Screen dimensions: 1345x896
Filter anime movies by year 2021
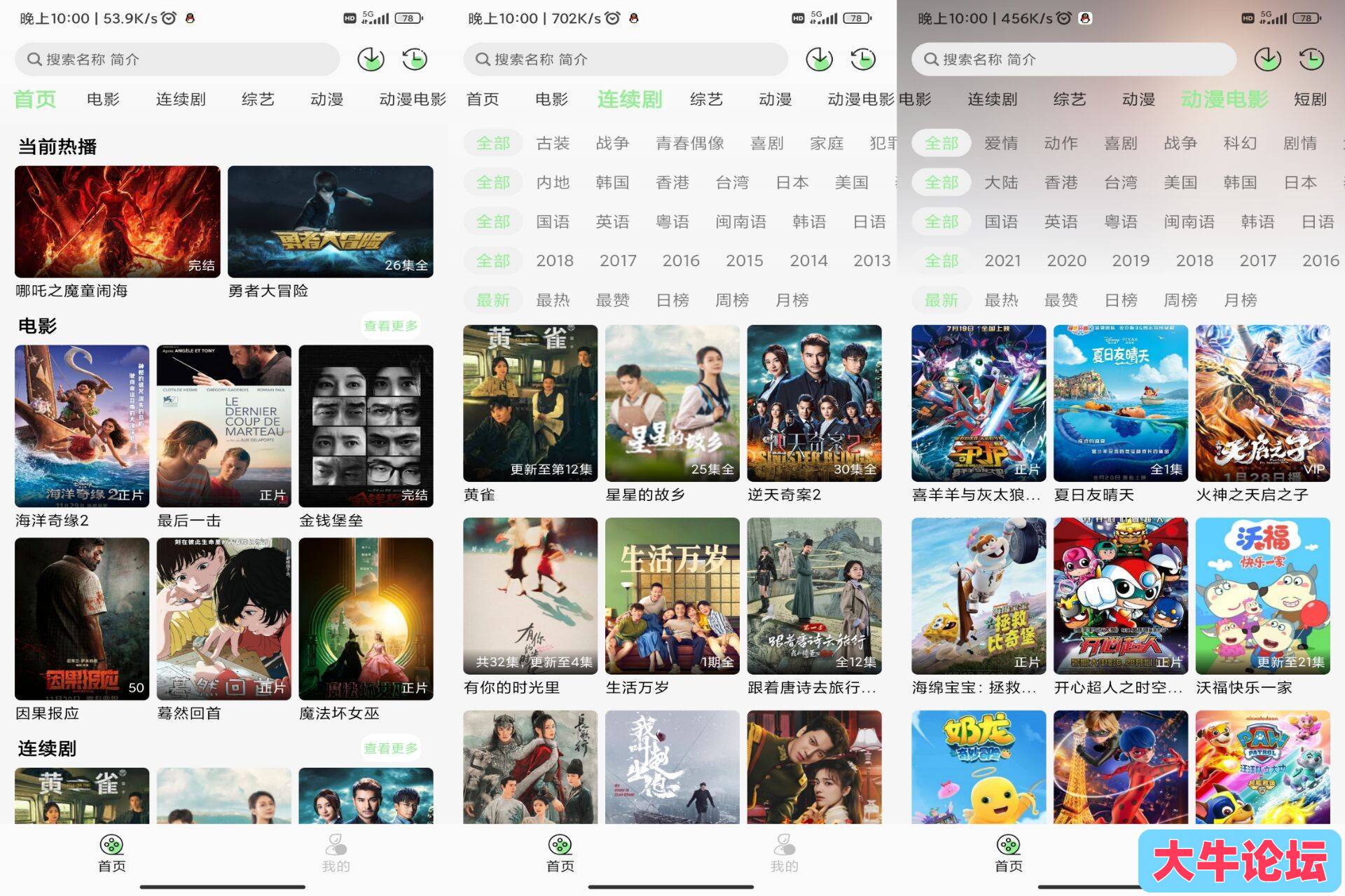pos(1003,261)
